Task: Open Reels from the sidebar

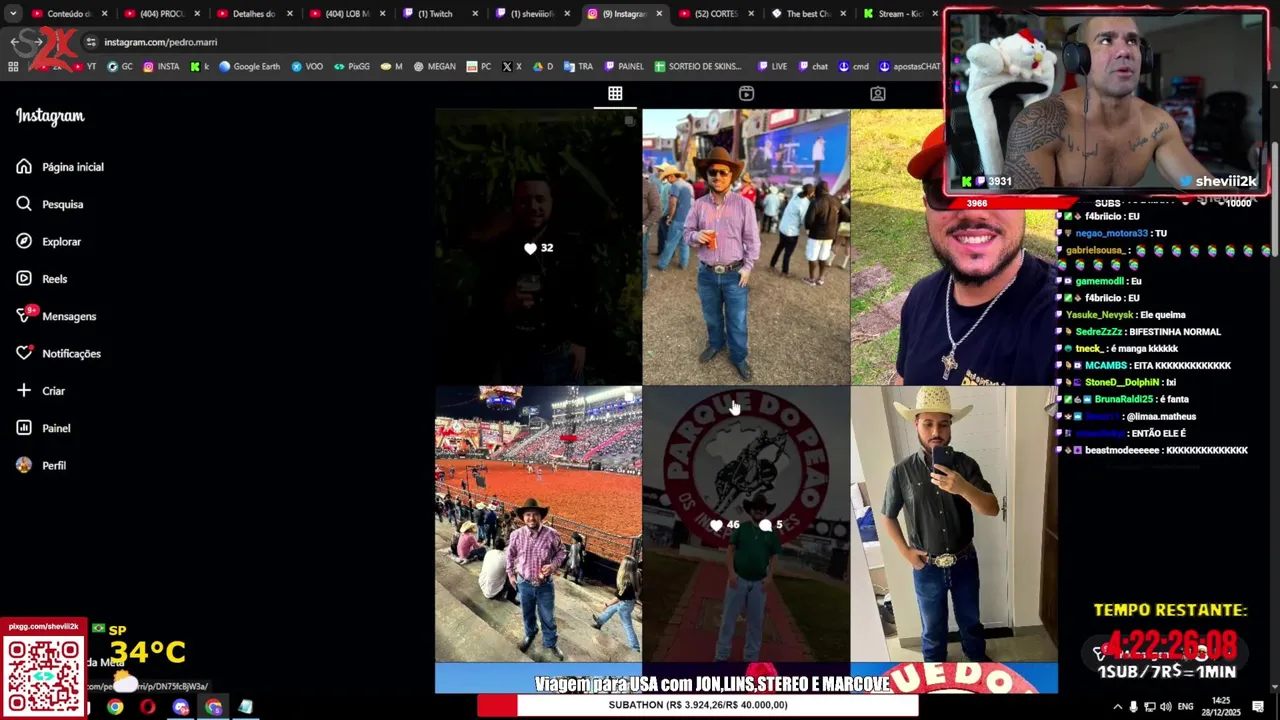Action: (x=42, y=279)
